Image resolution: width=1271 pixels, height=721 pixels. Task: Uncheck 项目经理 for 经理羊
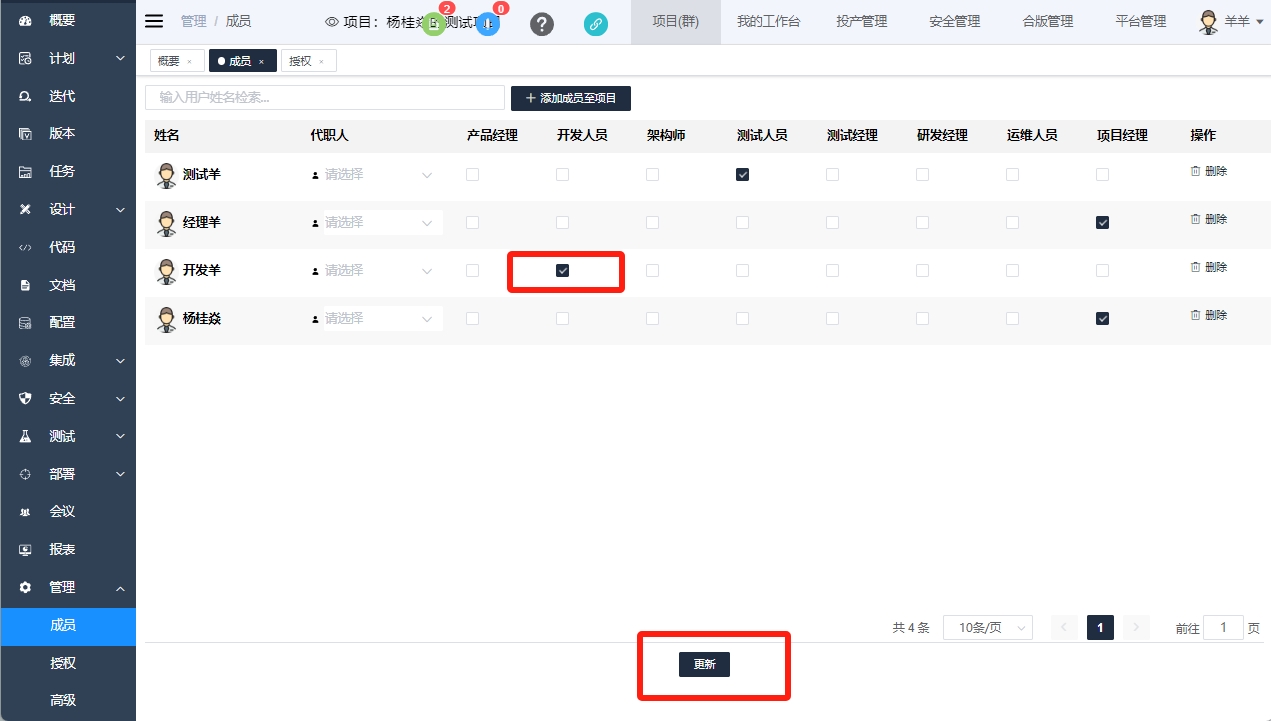coord(1102,223)
